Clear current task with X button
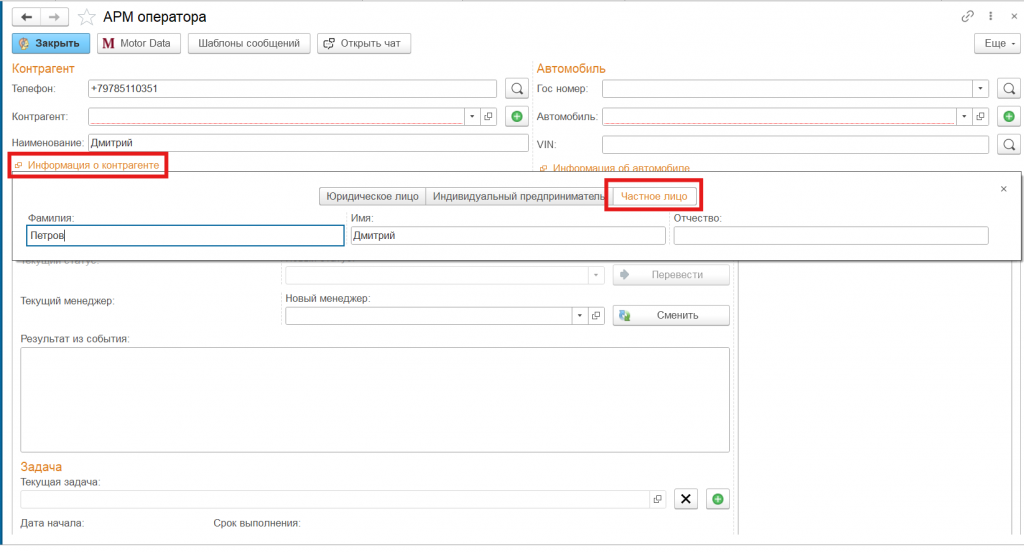The width and height of the screenshot is (1024, 552). tap(685, 498)
